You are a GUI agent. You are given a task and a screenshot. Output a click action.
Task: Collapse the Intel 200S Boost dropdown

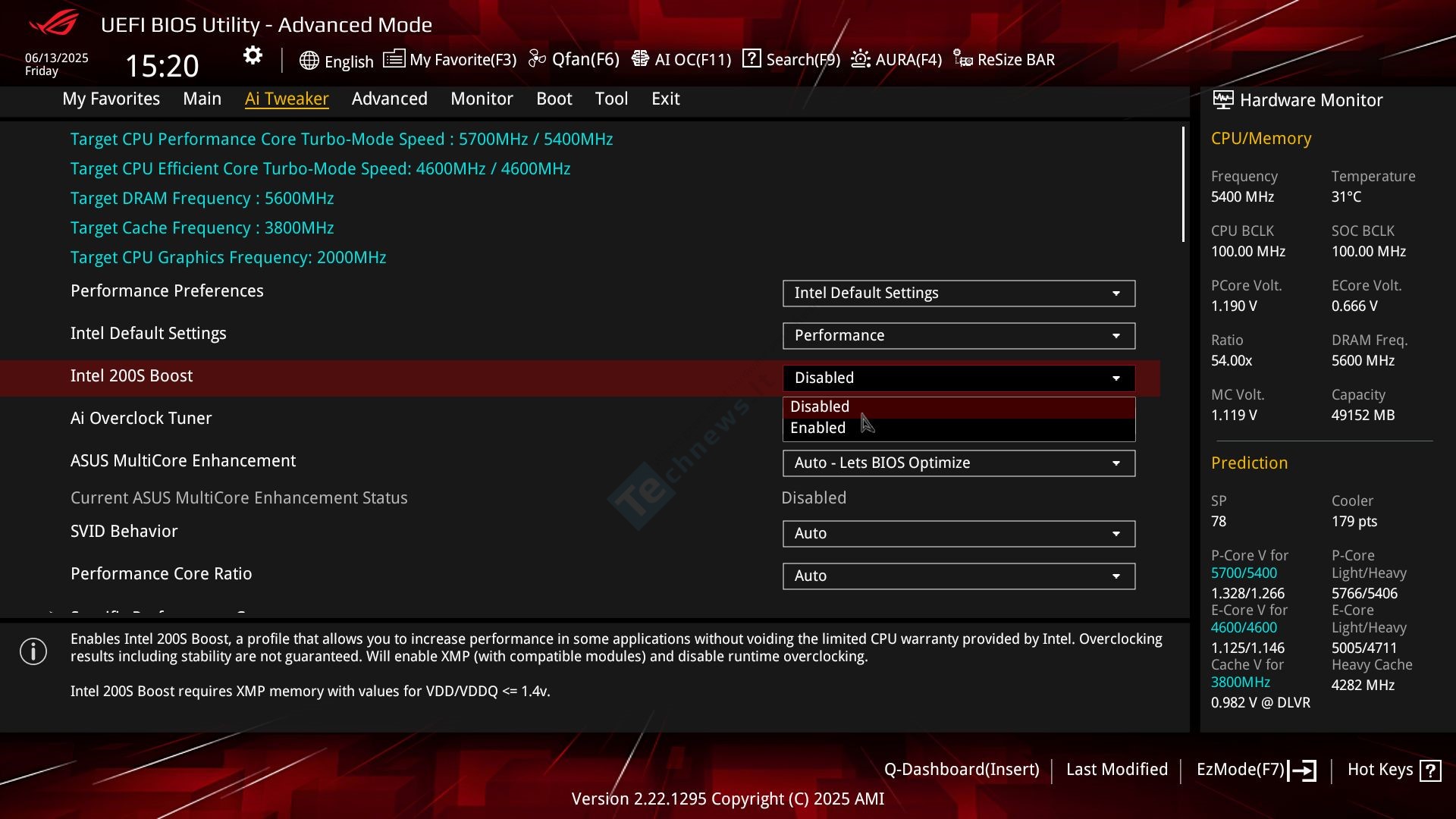click(959, 378)
